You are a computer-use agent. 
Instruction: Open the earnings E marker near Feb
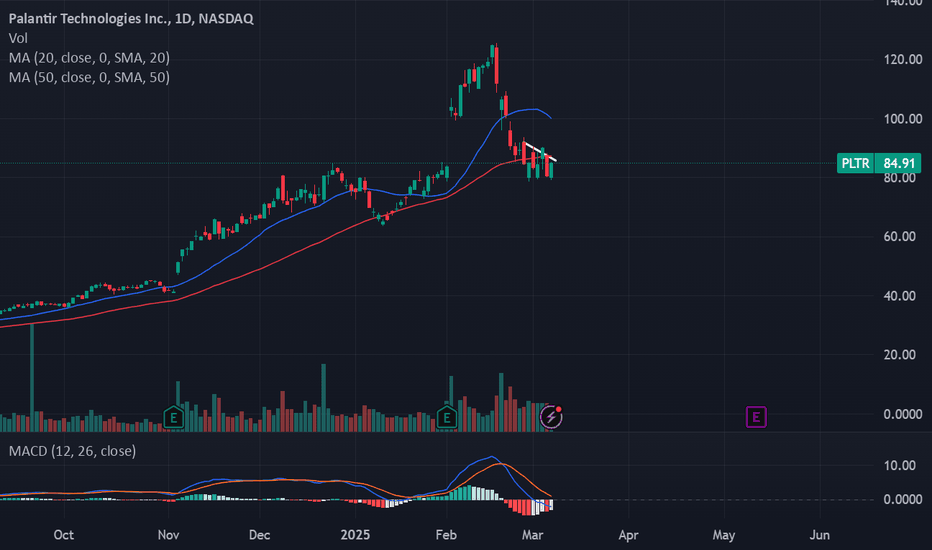pyautogui.click(x=447, y=417)
